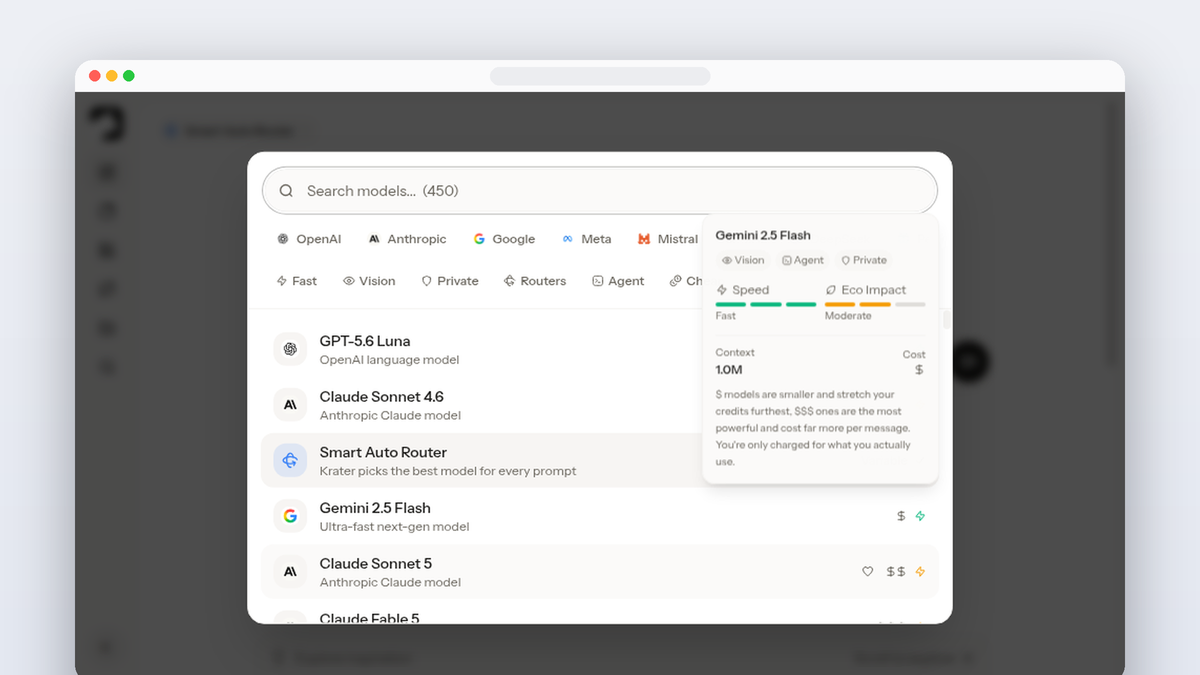1200x675 pixels.
Task: Click the green lightning icon on Gemini 2.5 Flash
Action: pos(921,516)
